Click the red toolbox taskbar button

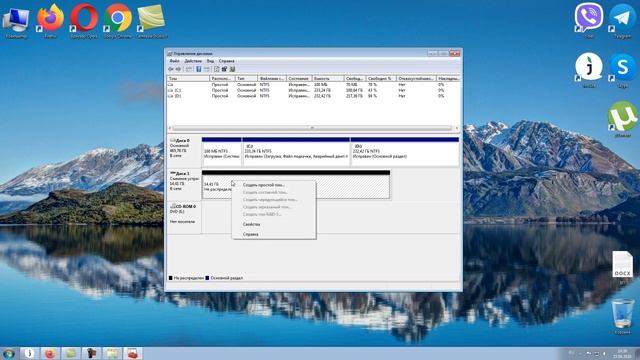click(133, 353)
